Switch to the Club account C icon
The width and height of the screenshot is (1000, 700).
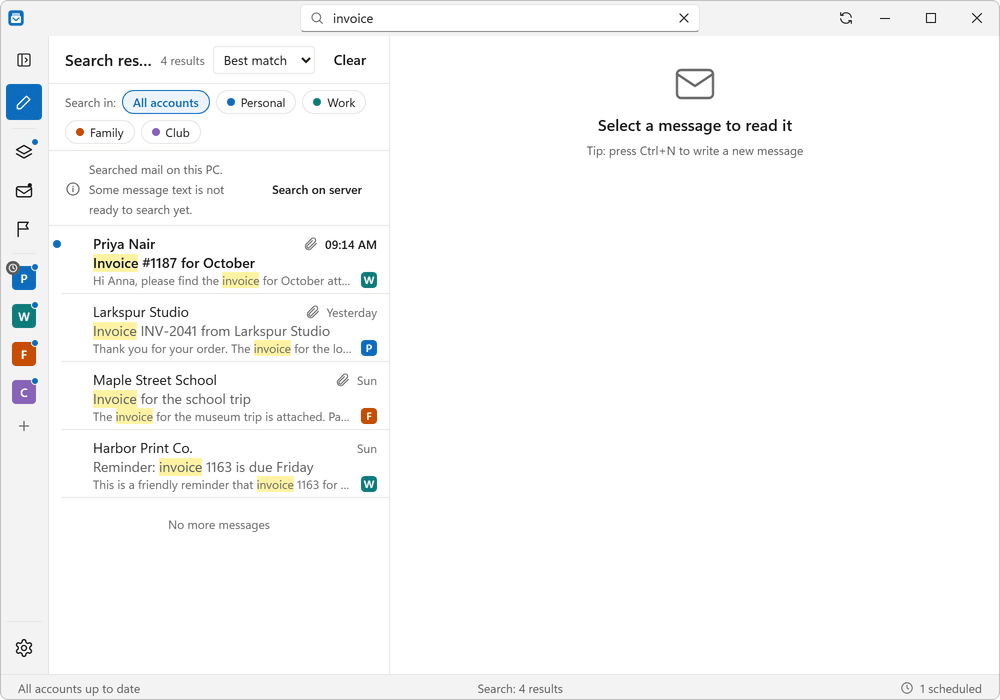[24, 392]
